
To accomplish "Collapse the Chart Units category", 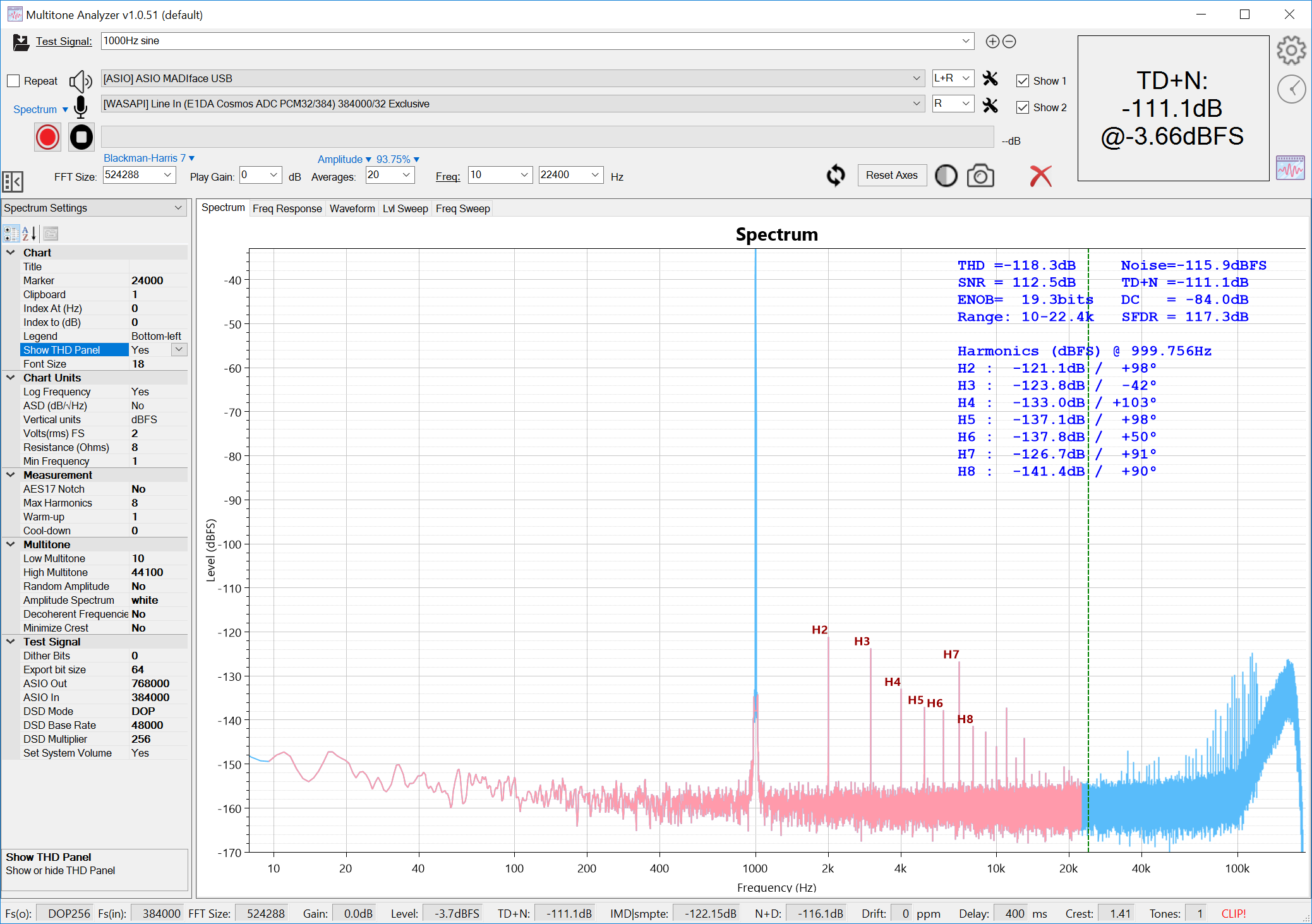I will coord(11,378).
